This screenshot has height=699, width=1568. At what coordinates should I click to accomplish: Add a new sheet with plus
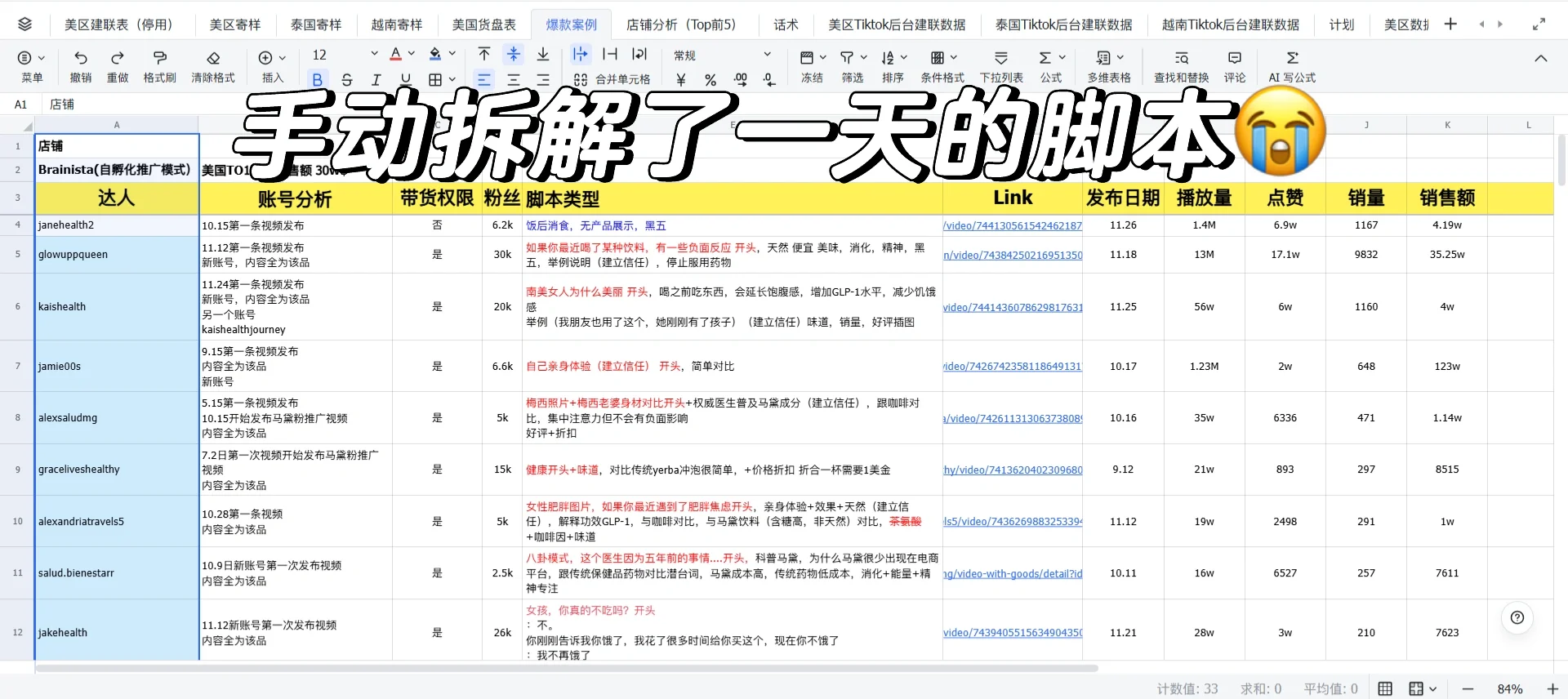1450,24
